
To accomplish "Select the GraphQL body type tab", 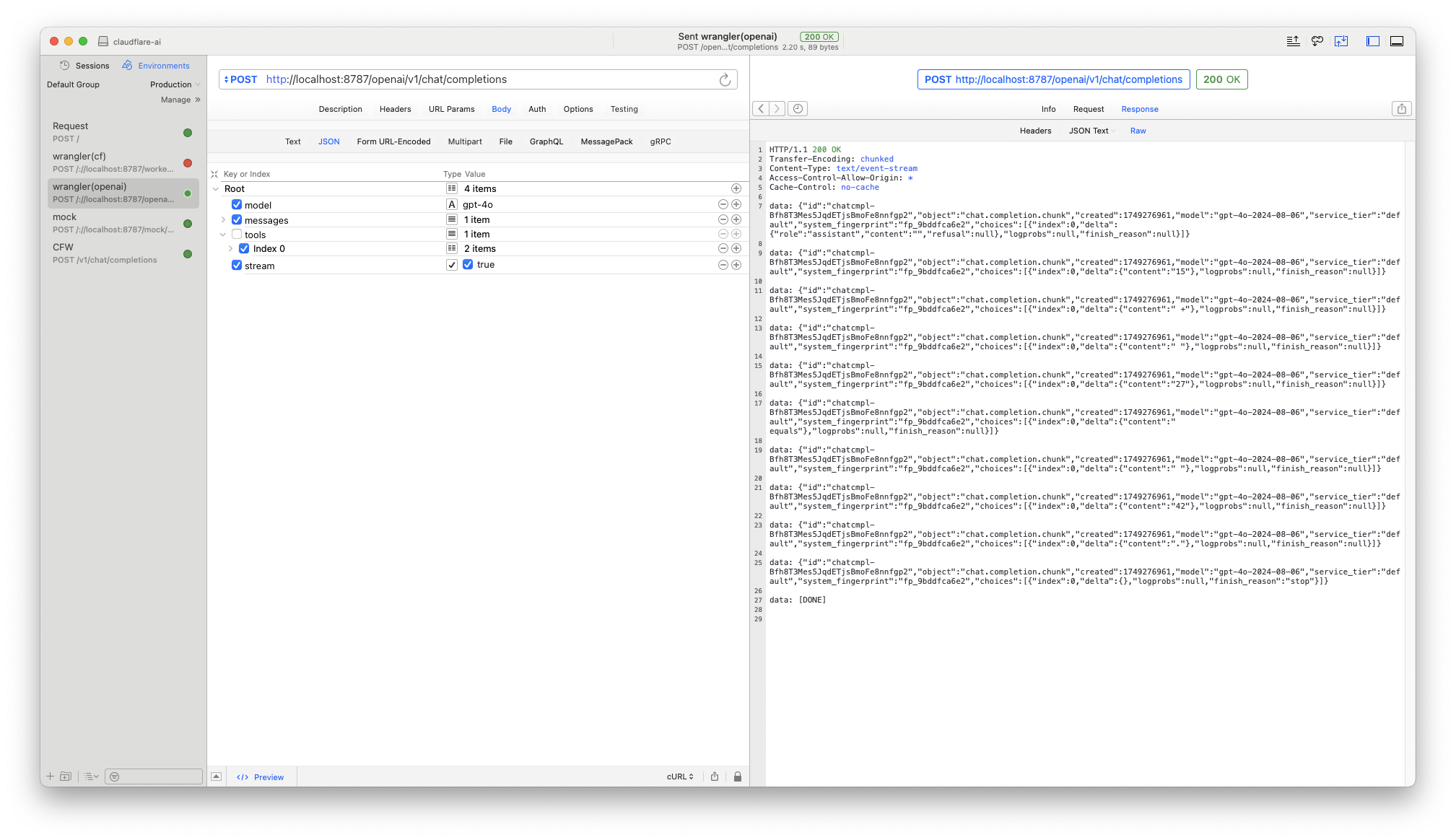I will click(546, 141).
